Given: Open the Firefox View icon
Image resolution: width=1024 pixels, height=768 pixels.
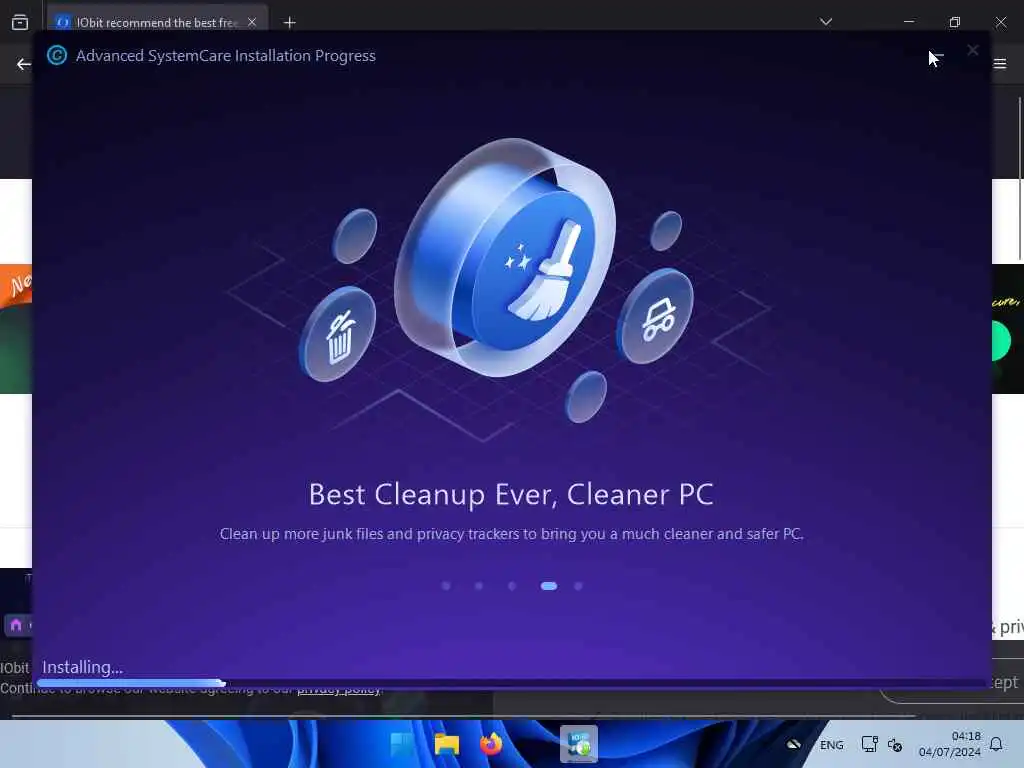Looking at the screenshot, I should click(20, 22).
